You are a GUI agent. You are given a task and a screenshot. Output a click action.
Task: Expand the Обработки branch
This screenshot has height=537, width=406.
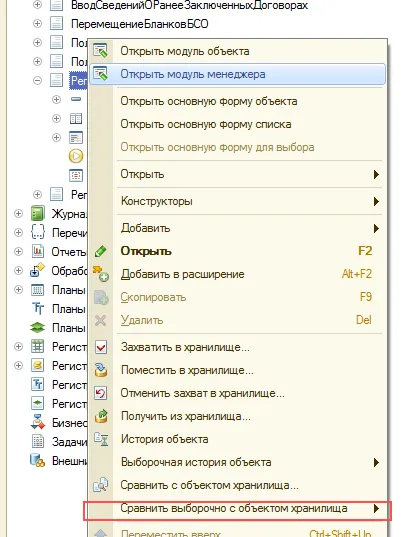(18, 271)
